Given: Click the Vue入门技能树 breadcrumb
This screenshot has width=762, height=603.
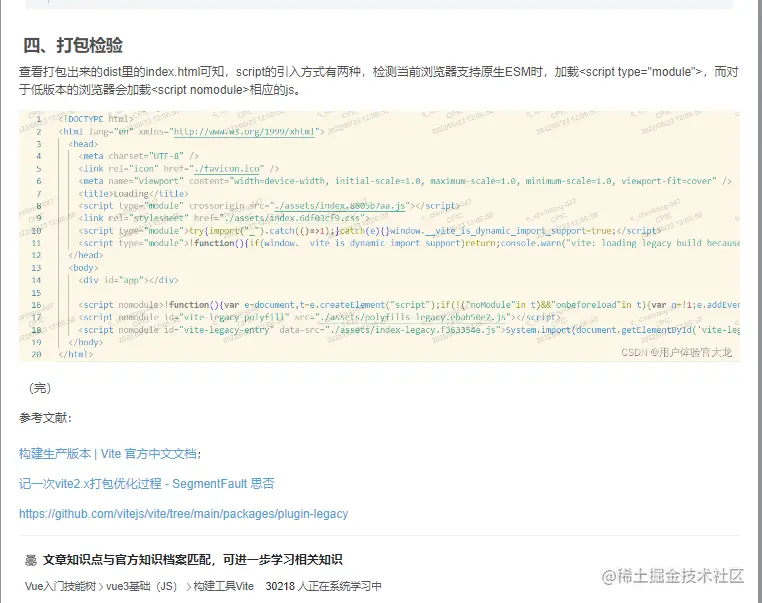Looking at the screenshot, I should tap(60, 586).
